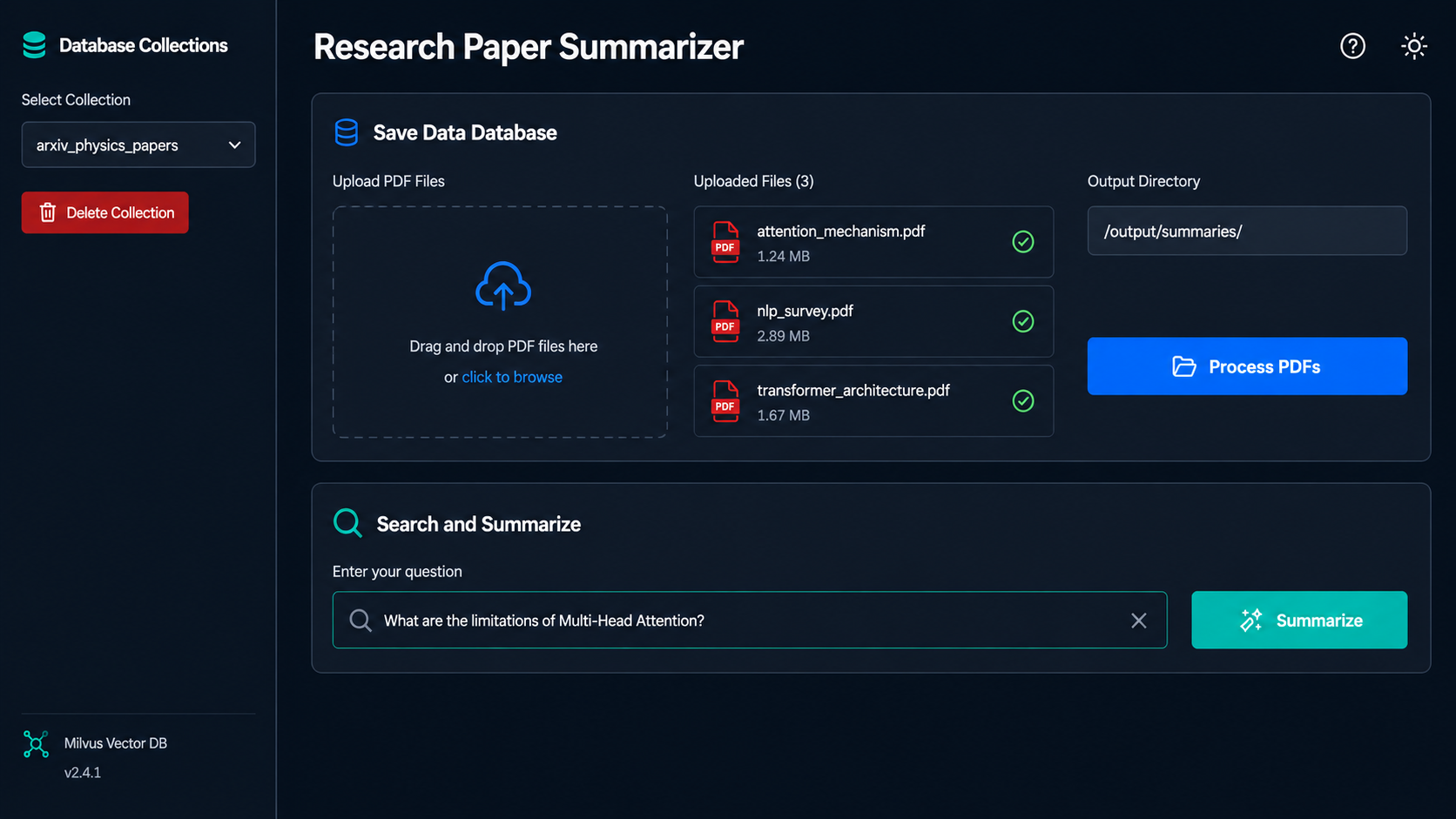Follow the 'click to browse' link
The height and width of the screenshot is (819, 1456).
pyautogui.click(x=512, y=377)
